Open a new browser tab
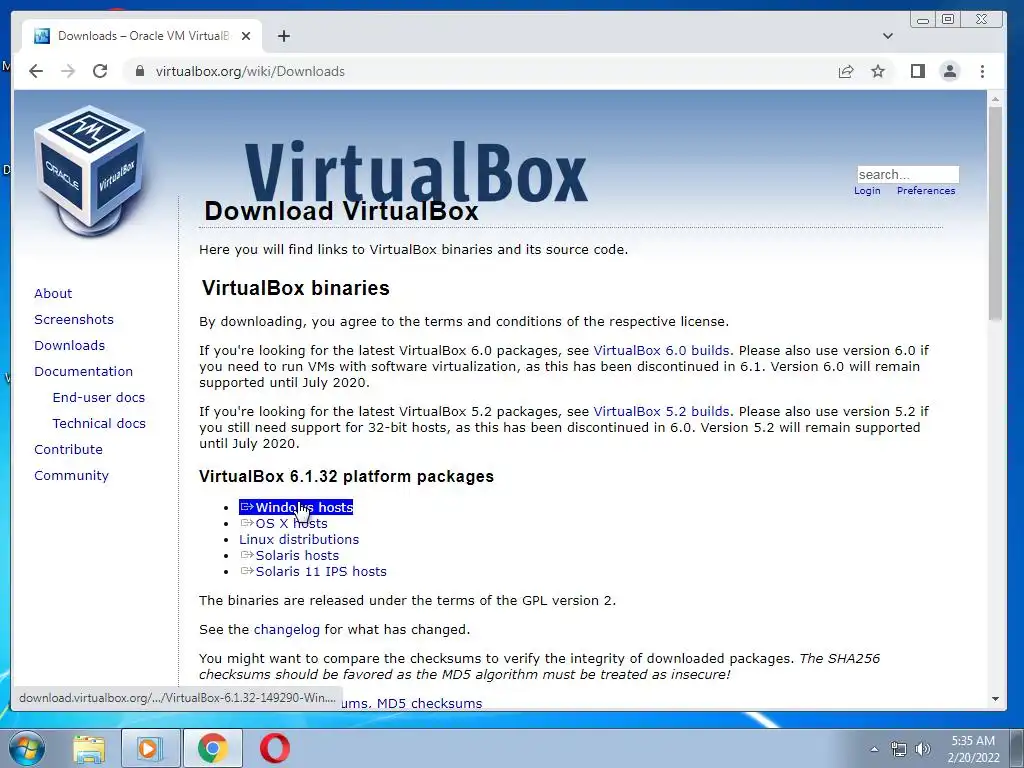 click(283, 36)
